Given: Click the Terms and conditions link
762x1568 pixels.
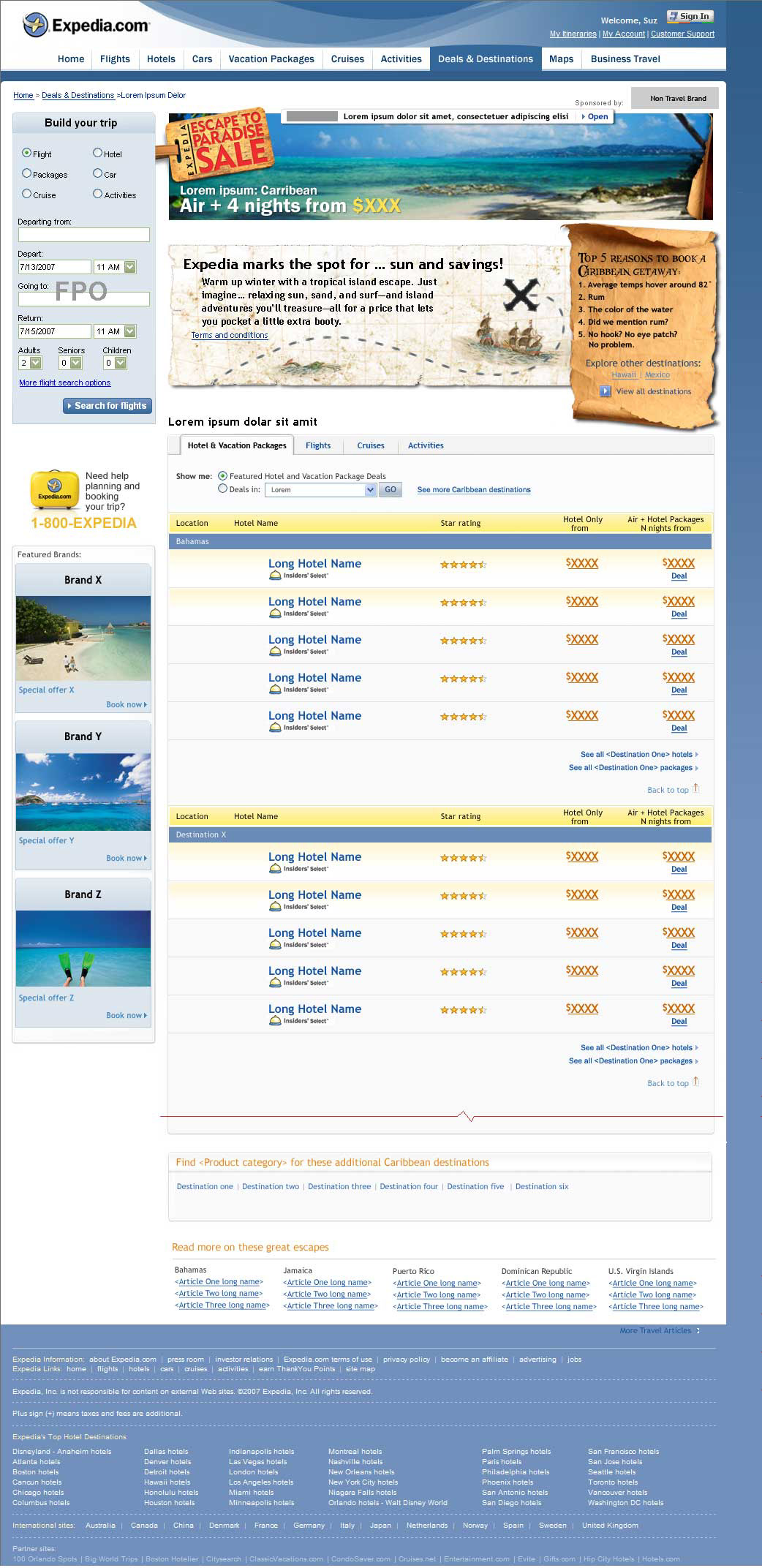Looking at the screenshot, I should (x=230, y=335).
